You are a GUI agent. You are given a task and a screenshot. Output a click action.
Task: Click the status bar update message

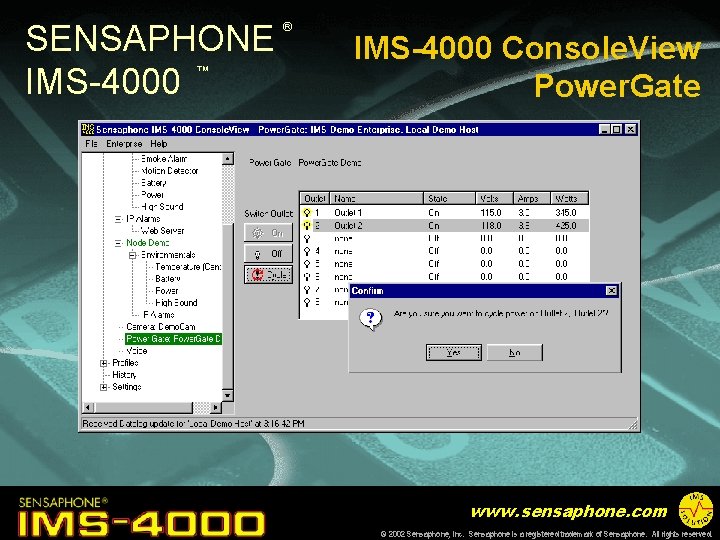pos(193,423)
